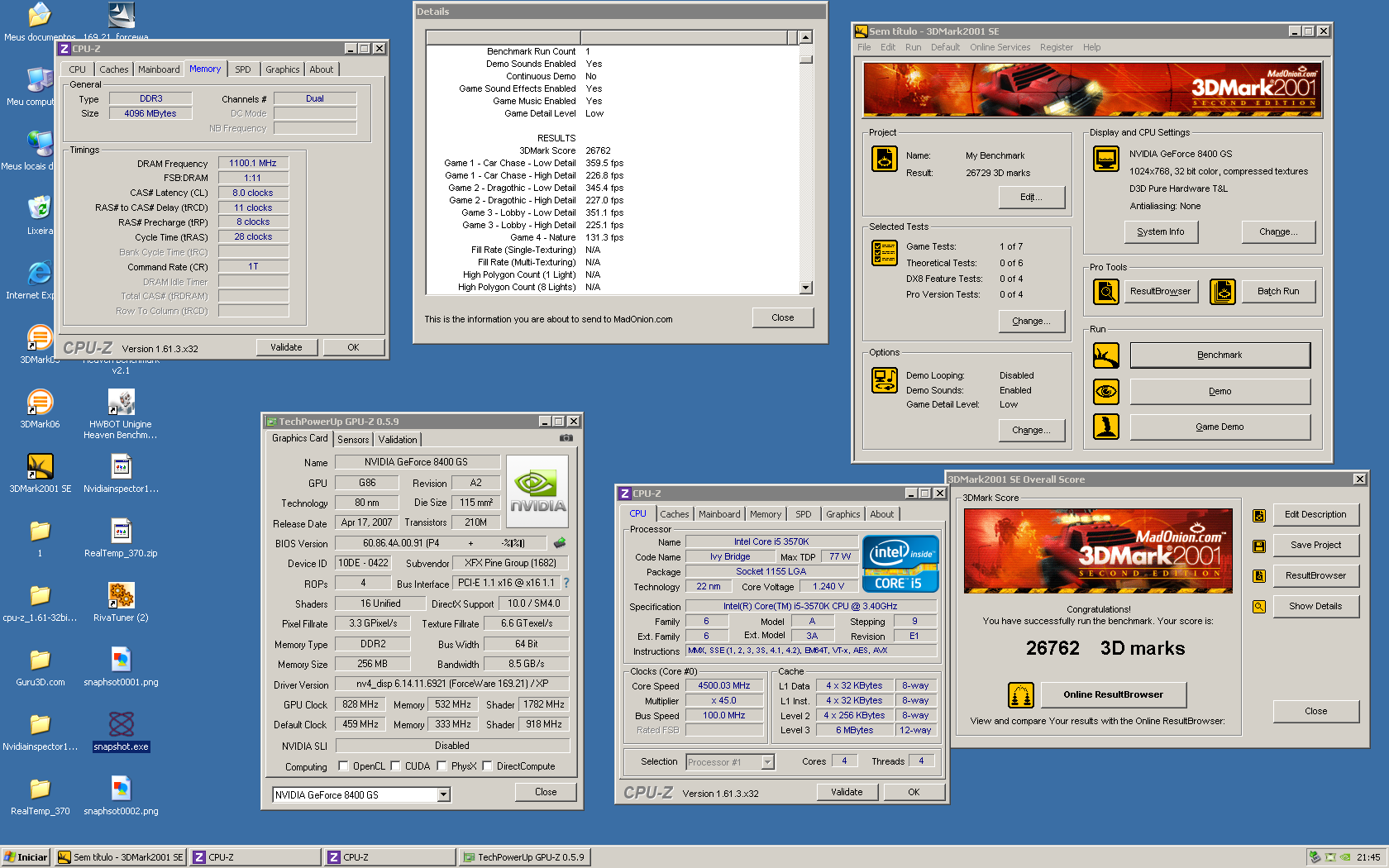Open the GPU selection dropdown in GPU-Z
Screen dimensions: 1389x868
444,795
